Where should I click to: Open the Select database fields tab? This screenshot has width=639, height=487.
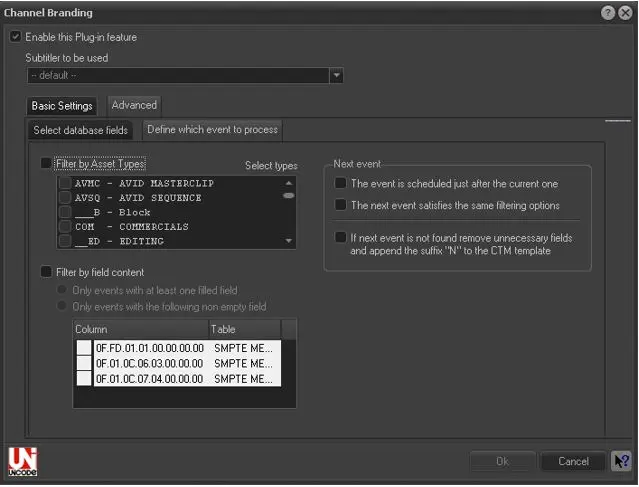81,130
